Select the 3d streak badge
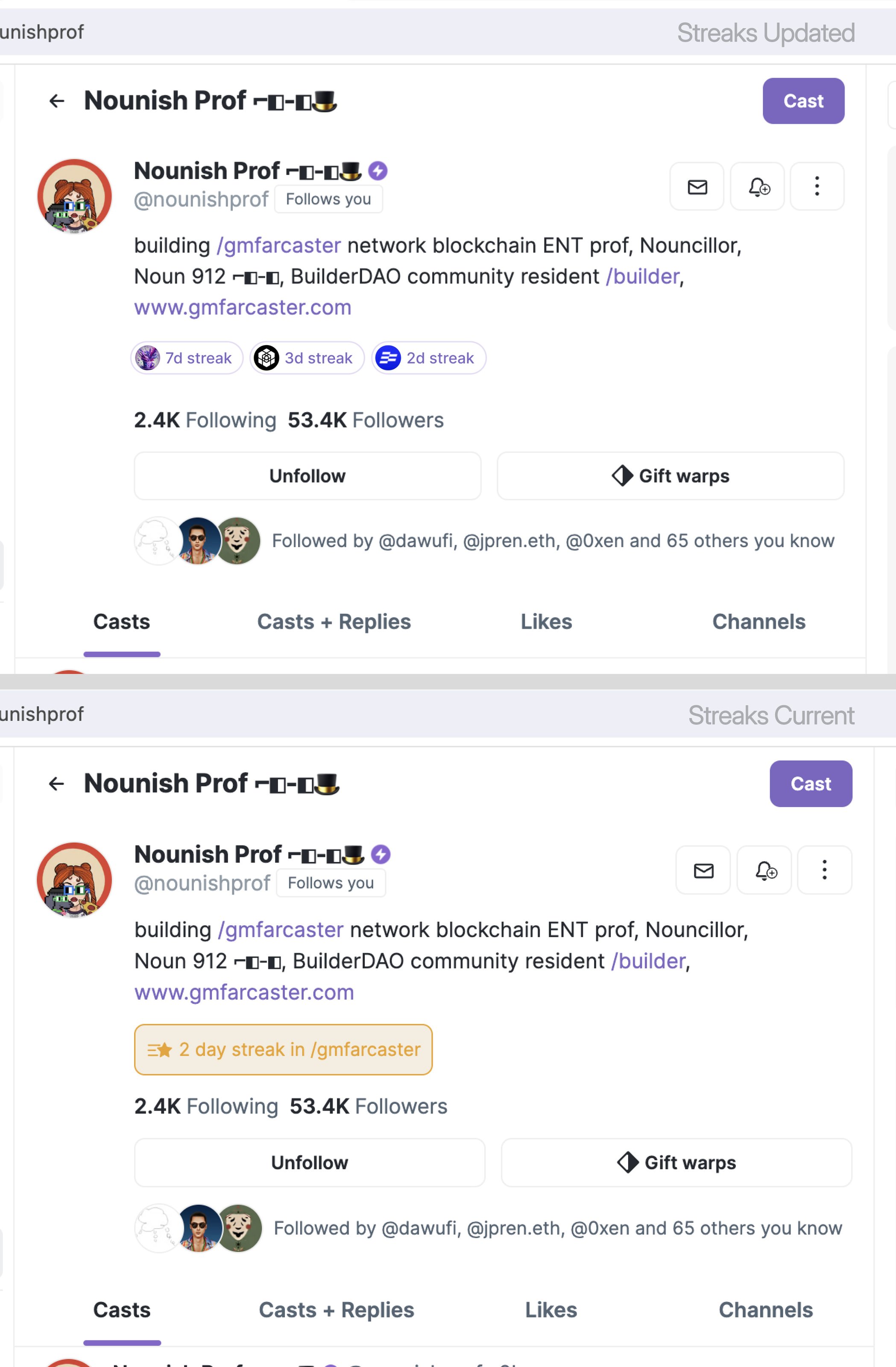Image resolution: width=896 pixels, height=1367 pixels. pos(306,358)
